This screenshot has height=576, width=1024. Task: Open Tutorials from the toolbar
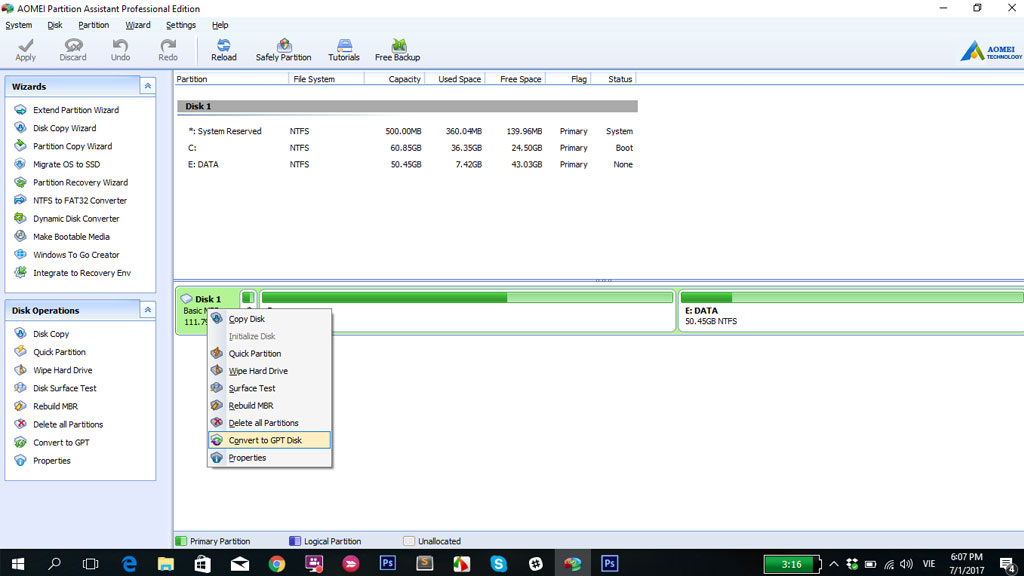pos(344,50)
